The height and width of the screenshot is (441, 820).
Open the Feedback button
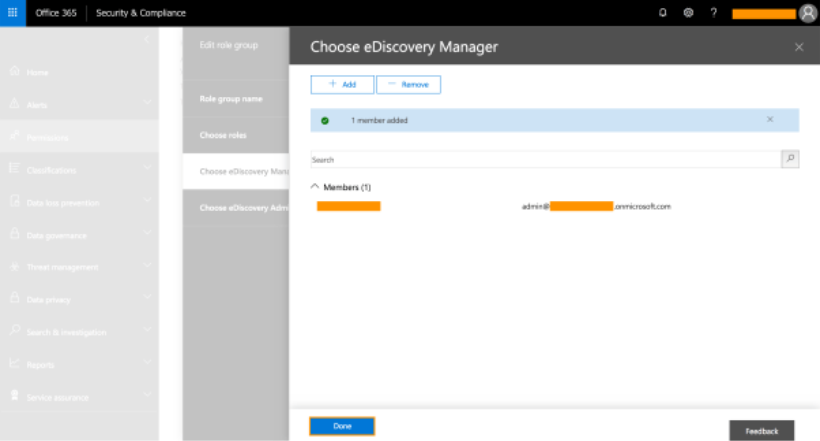click(761, 430)
